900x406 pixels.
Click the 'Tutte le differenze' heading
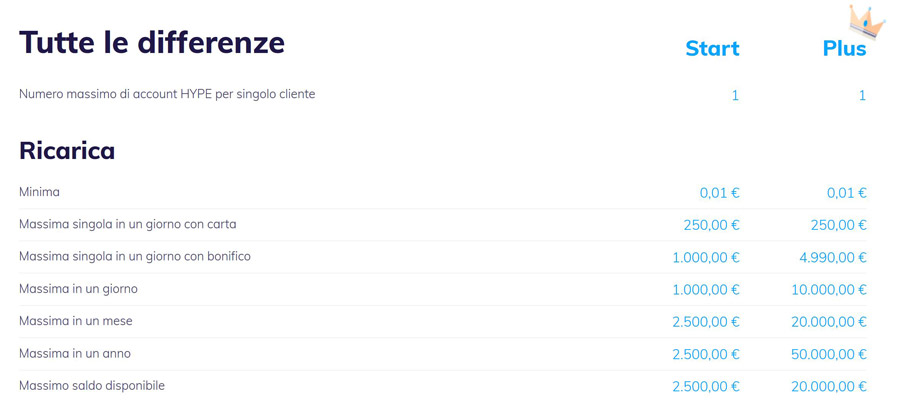(x=152, y=42)
